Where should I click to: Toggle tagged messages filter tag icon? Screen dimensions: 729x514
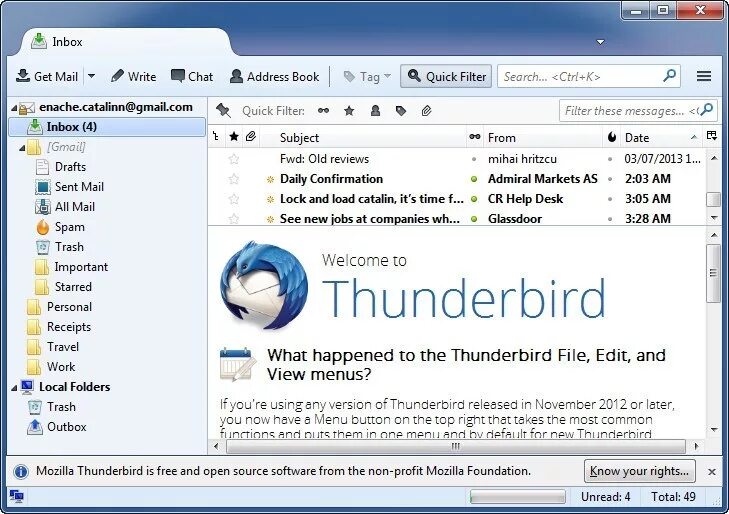[x=401, y=111]
